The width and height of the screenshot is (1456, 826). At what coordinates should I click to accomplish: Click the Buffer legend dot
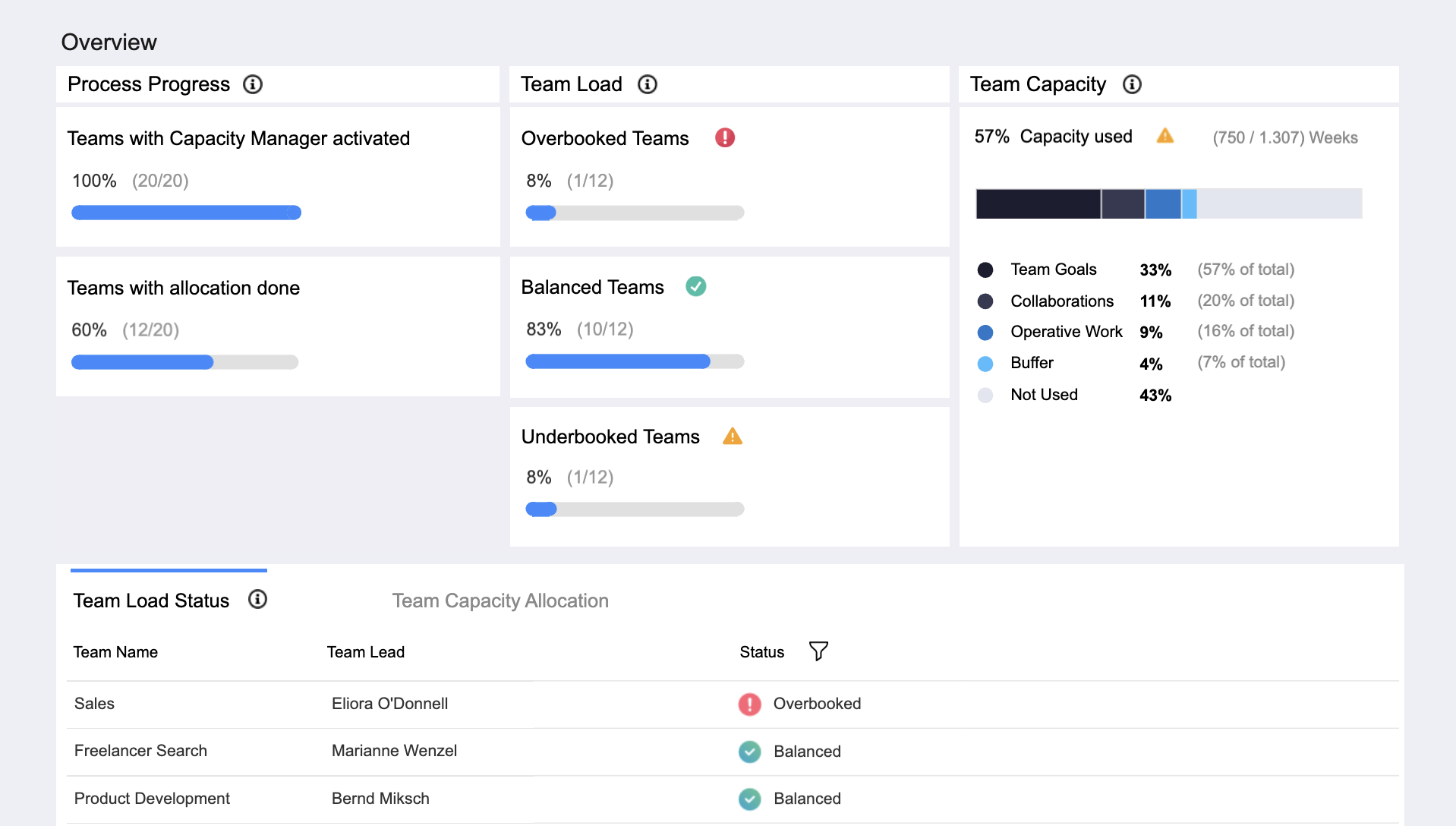985,364
